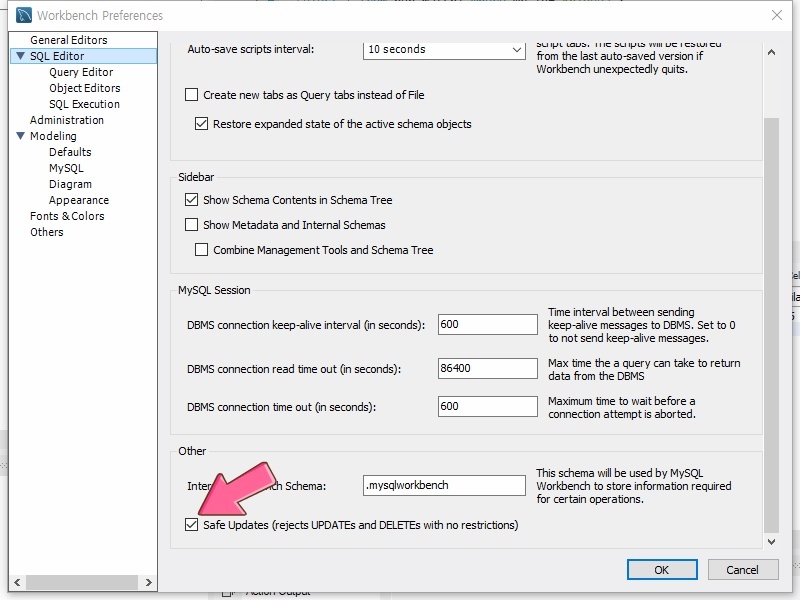This screenshot has height=600, width=800.
Task: Click the 'Auto-save scripts interval:' label
Action: [251, 49]
